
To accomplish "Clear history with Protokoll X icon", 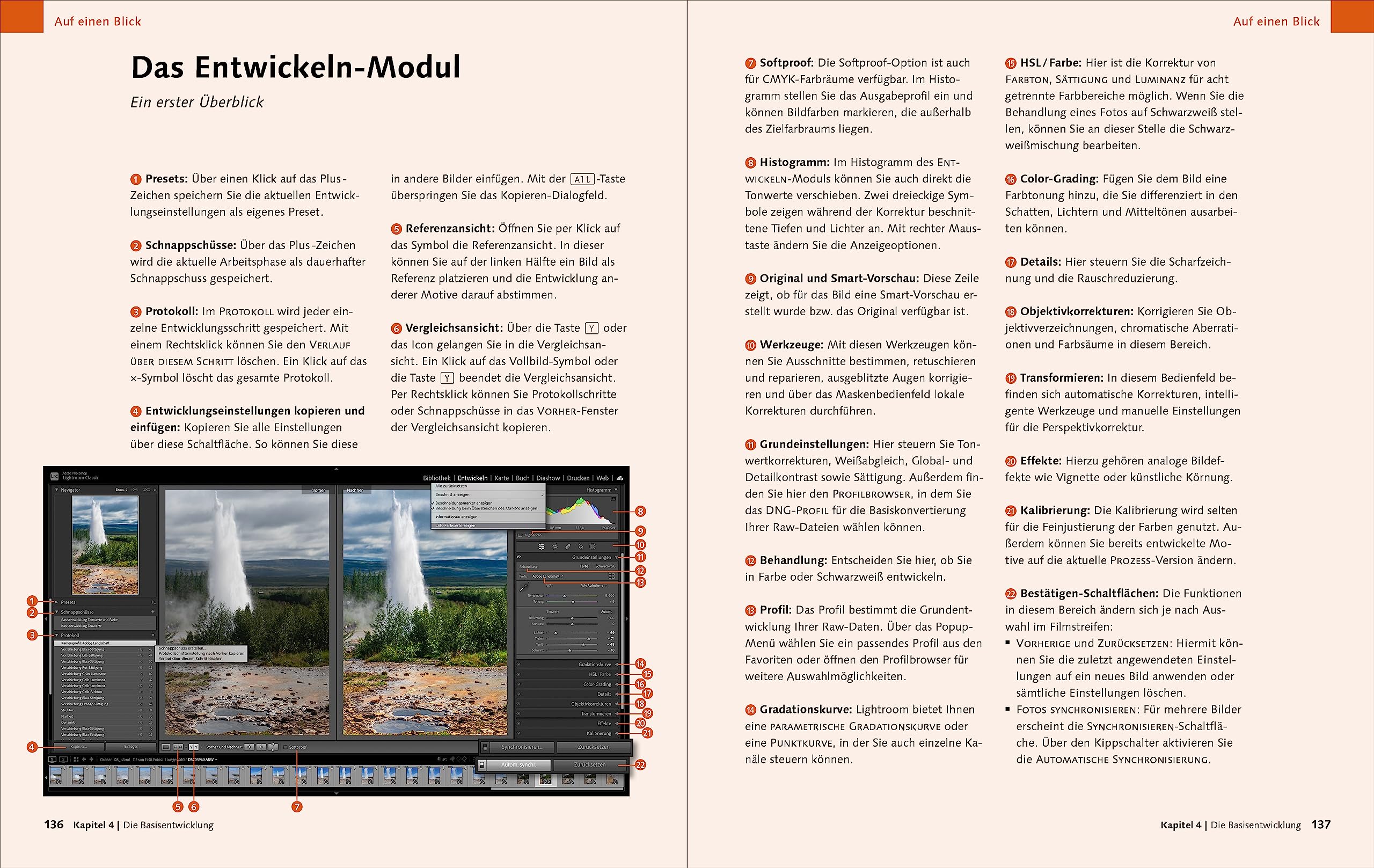I will click(x=153, y=635).
